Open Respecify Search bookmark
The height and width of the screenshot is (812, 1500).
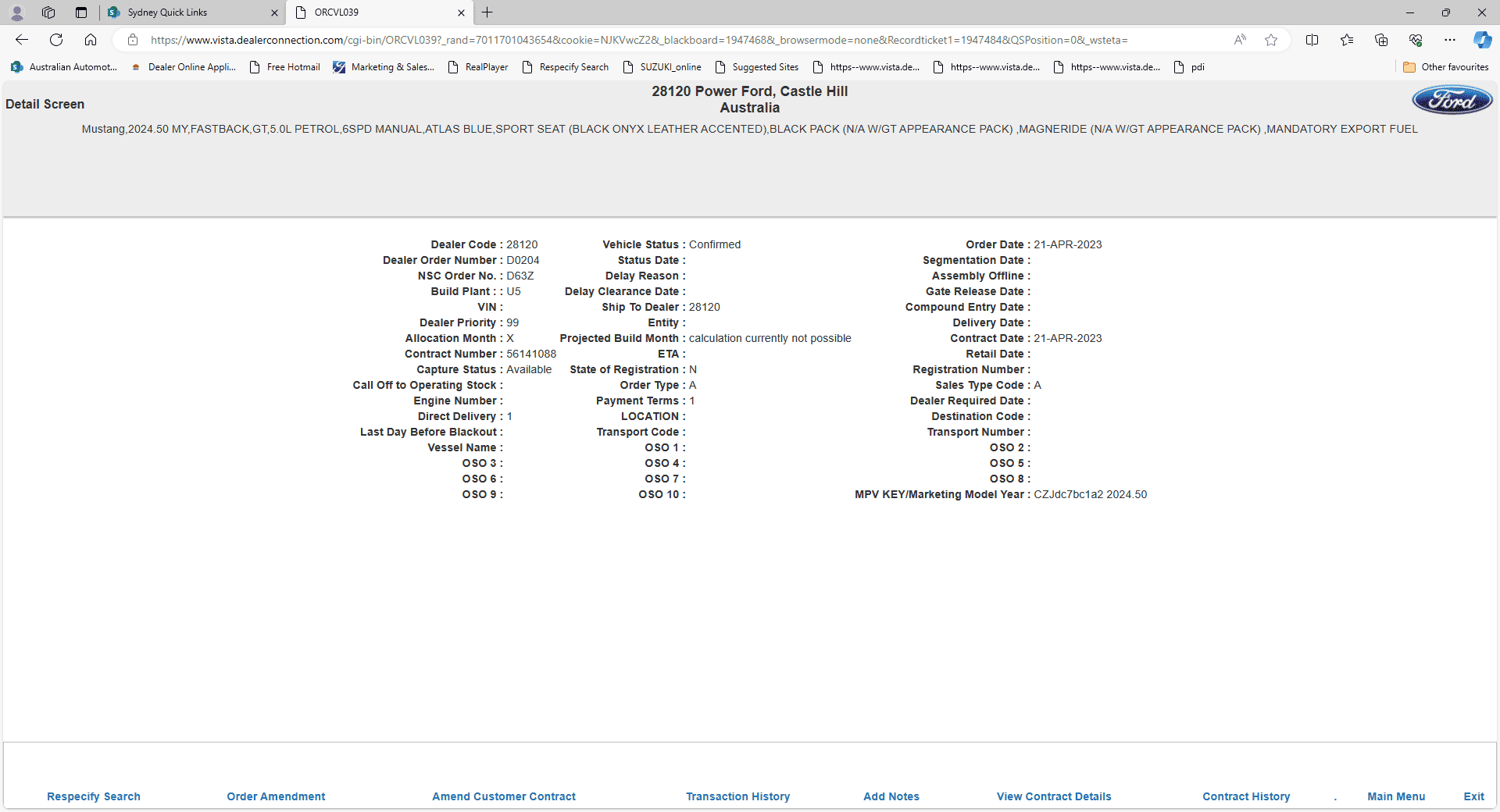coord(566,67)
